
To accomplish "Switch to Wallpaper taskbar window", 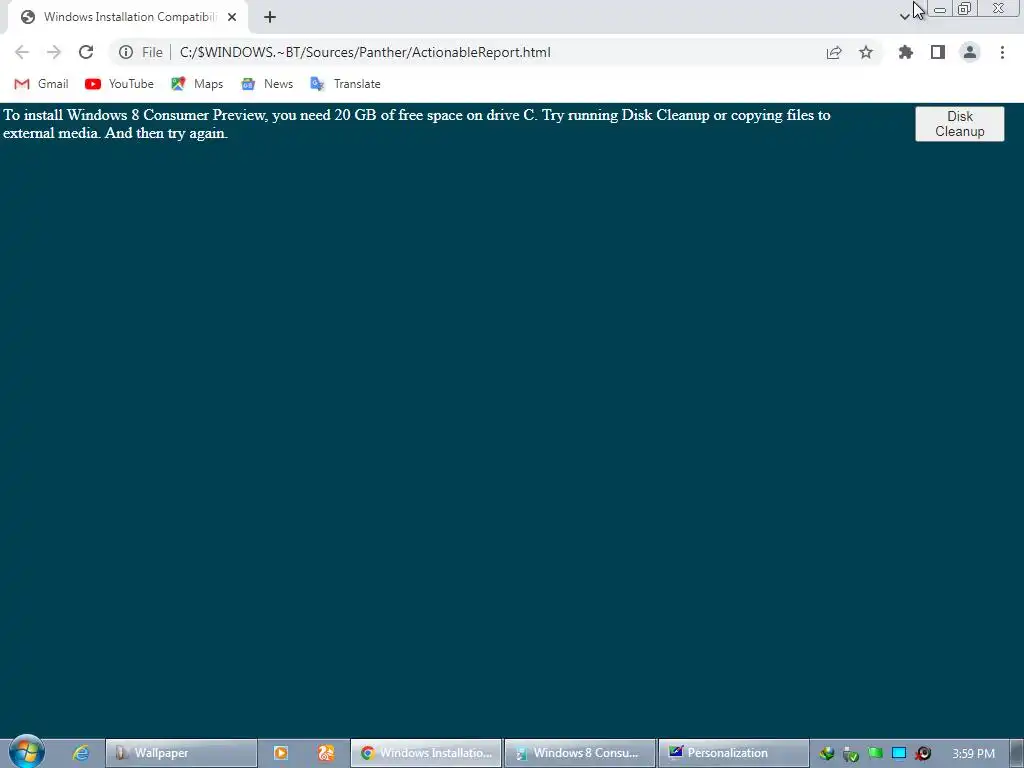I will (x=181, y=753).
